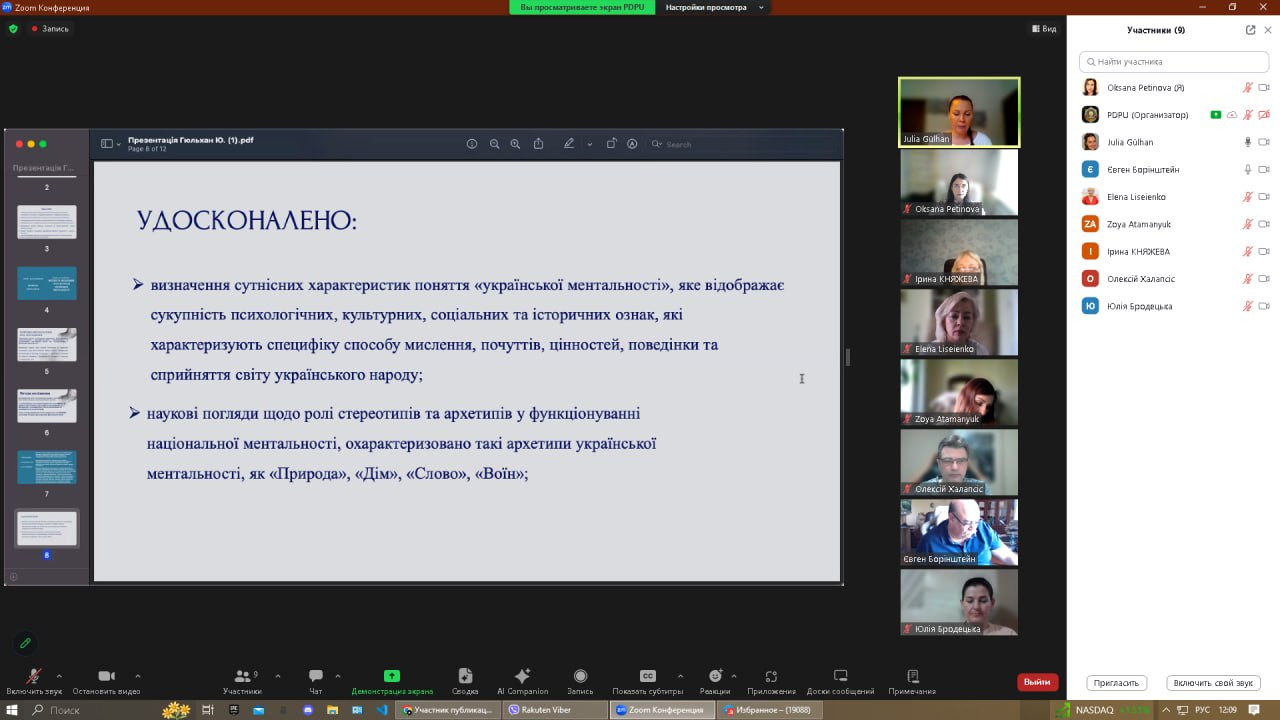Click the info icon in PDF toolbar
The height and width of the screenshot is (720, 1280).
[472, 144]
